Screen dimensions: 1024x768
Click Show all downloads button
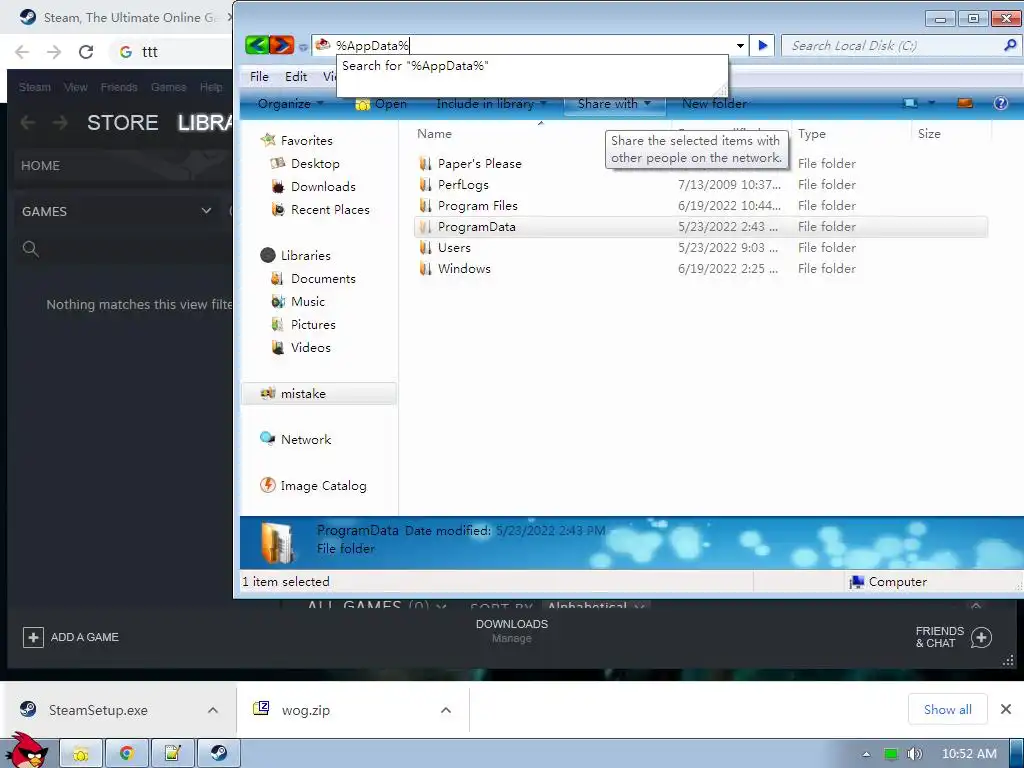[948, 709]
